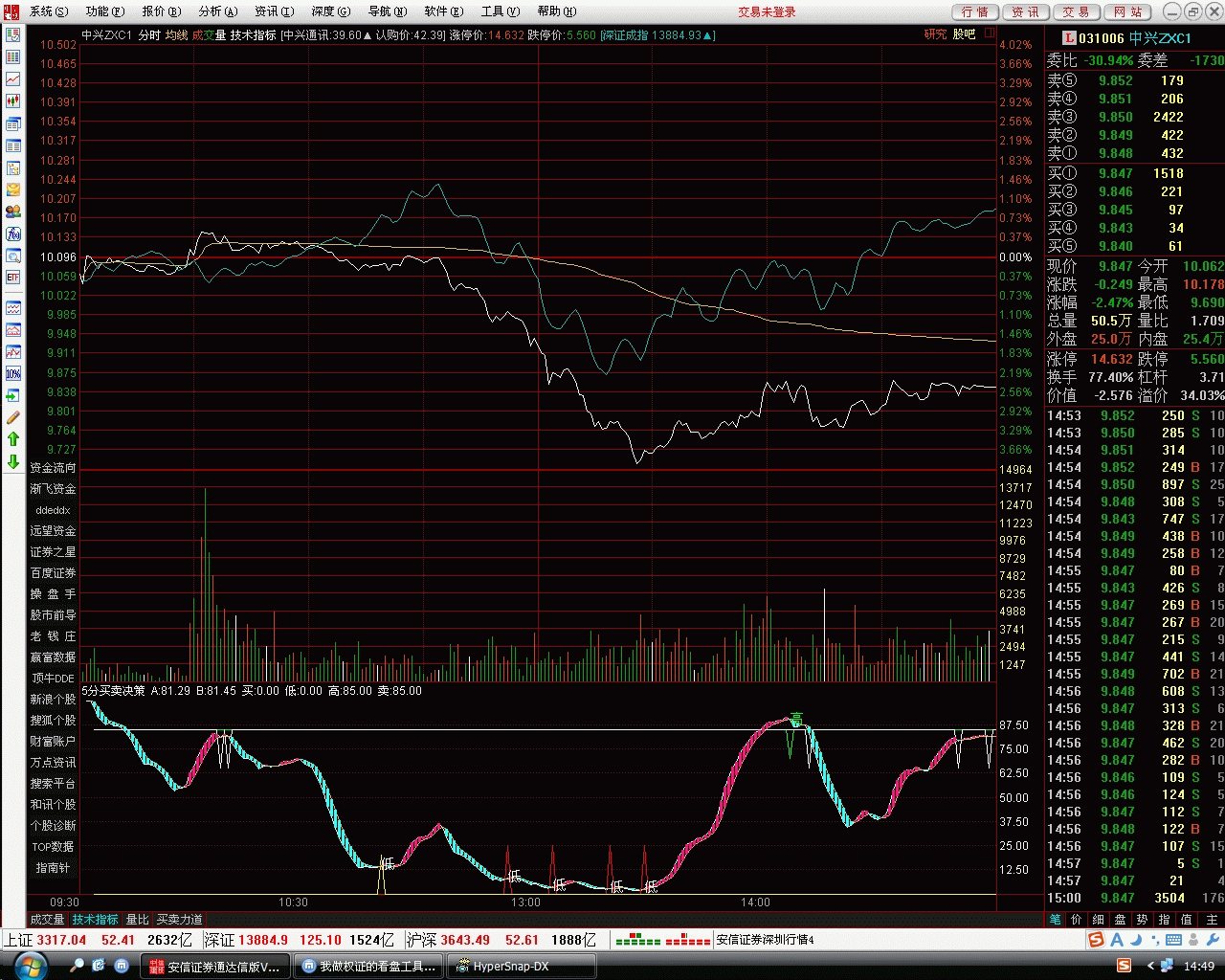Toggle Sogou Chinese/English A mode icon
Screen dimensions: 1225x980
pos(1117,941)
